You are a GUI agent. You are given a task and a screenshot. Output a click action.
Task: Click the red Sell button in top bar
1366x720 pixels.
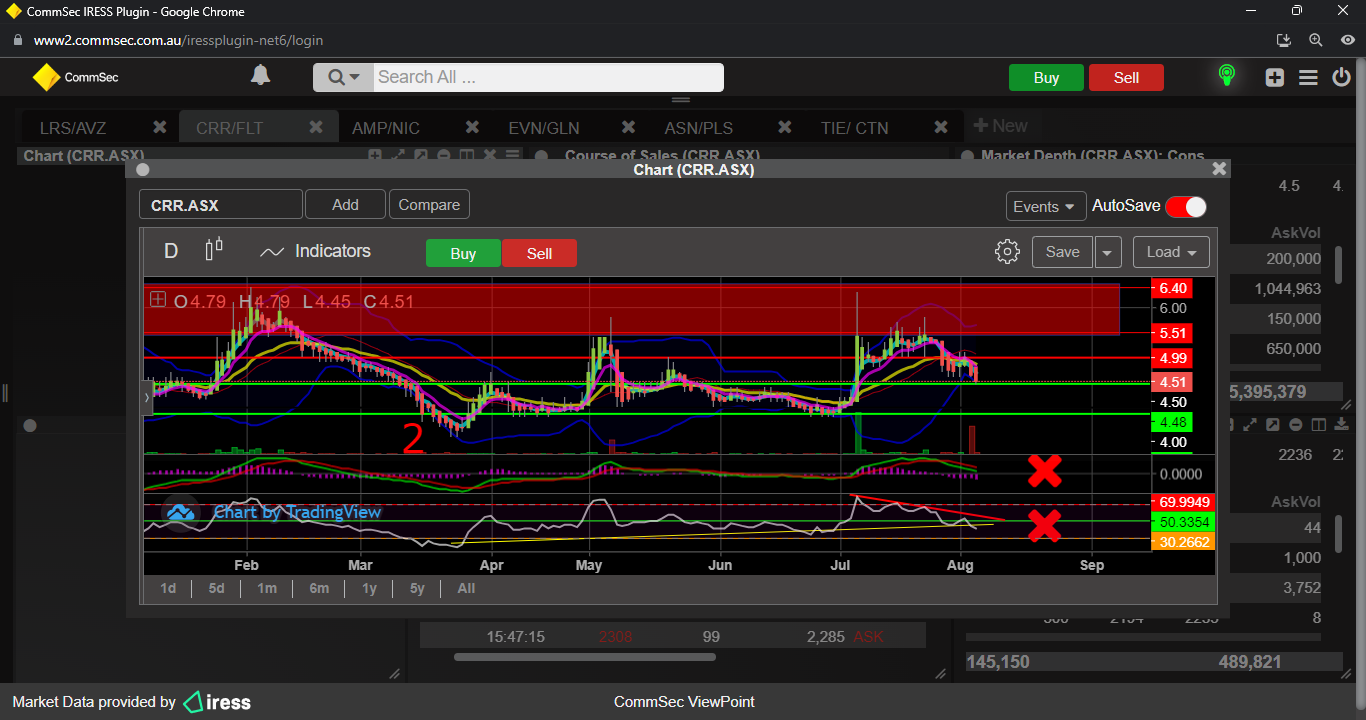[x=1126, y=78]
